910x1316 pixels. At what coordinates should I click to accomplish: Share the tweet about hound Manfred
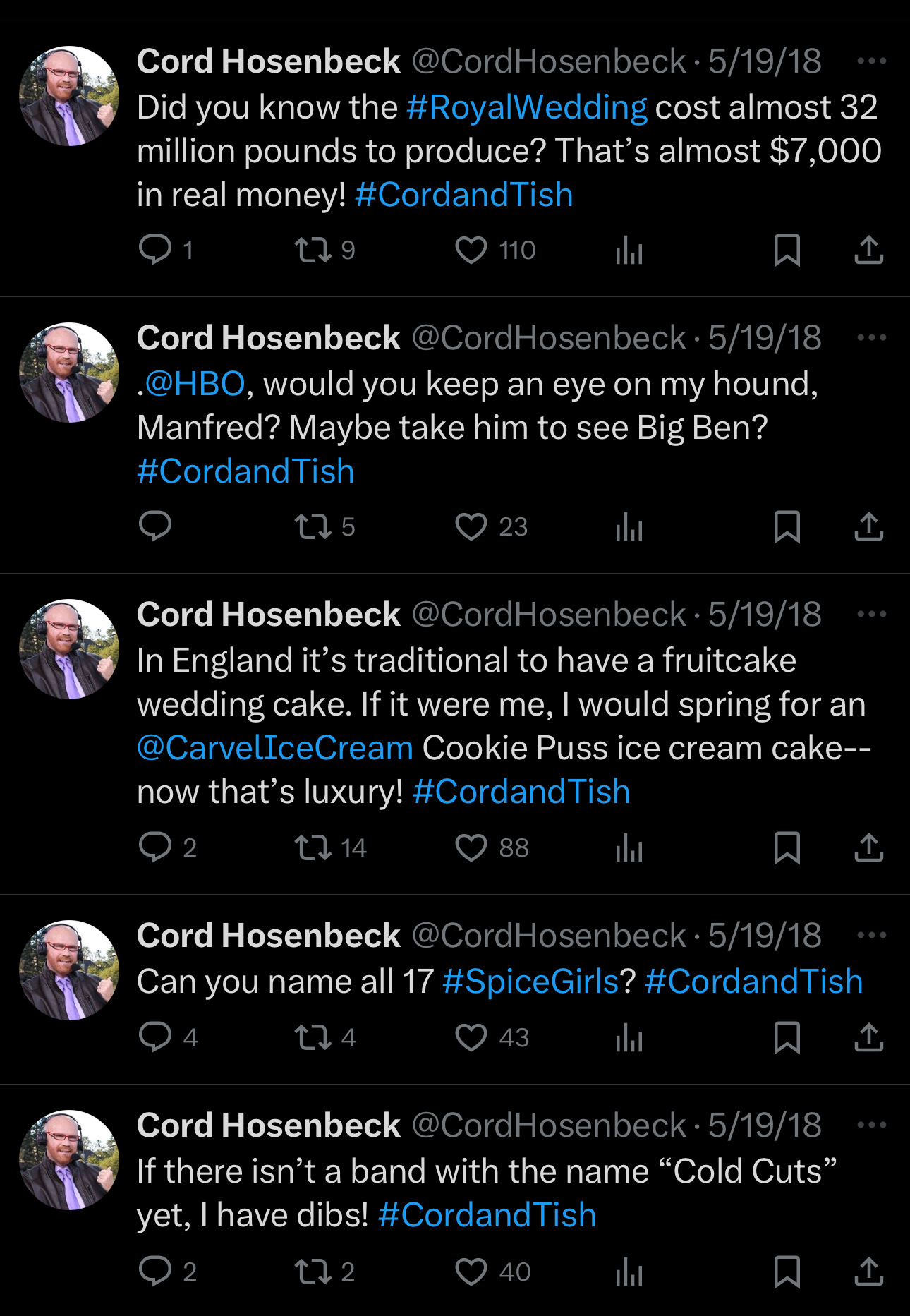tap(868, 526)
